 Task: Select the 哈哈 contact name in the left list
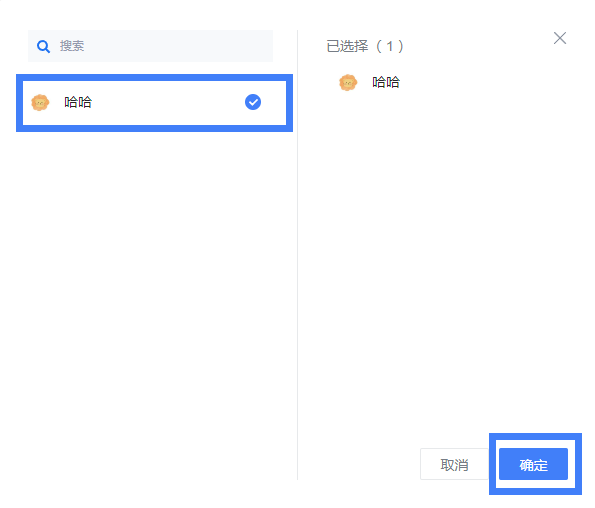click(x=78, y=102)
